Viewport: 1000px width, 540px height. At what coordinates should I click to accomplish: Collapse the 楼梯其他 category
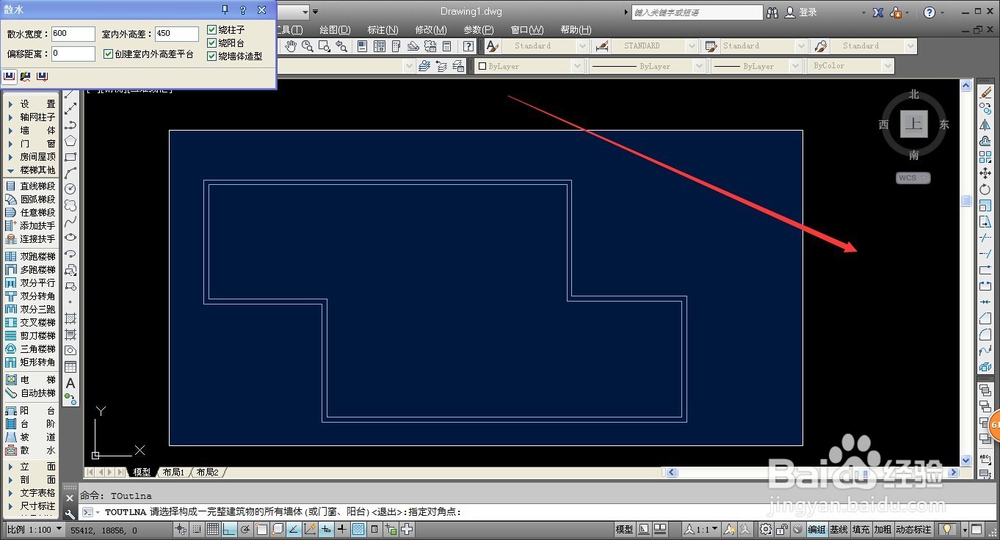click(31, 170)
